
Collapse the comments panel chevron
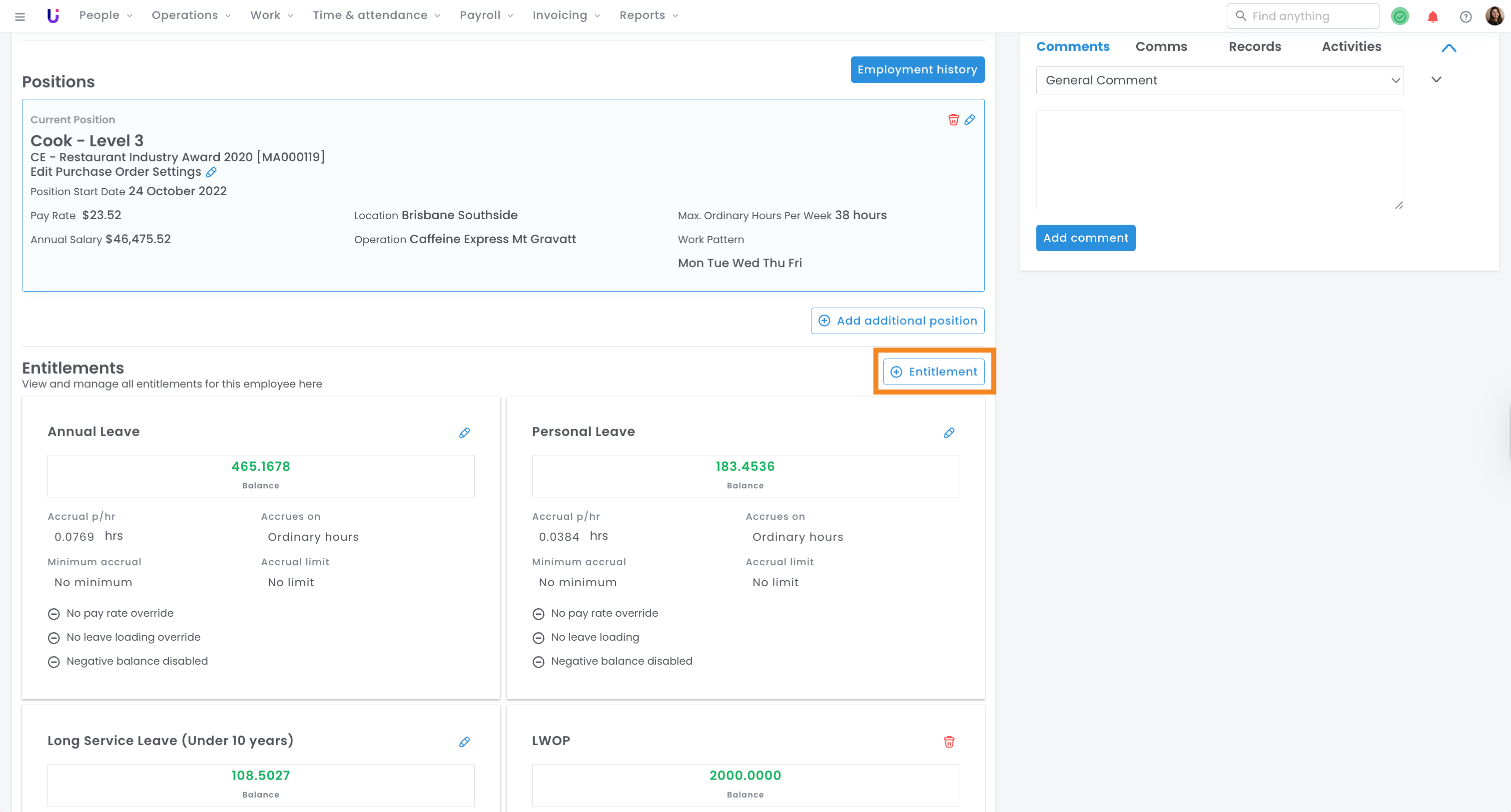(1448, 48)
